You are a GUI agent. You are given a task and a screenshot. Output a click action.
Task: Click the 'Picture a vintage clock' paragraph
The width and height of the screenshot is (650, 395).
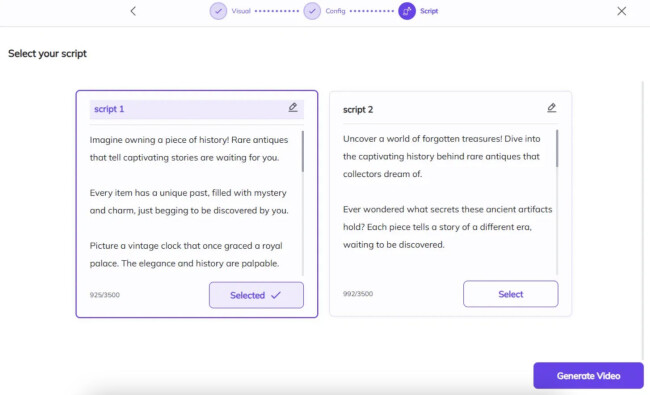[186, 254]
